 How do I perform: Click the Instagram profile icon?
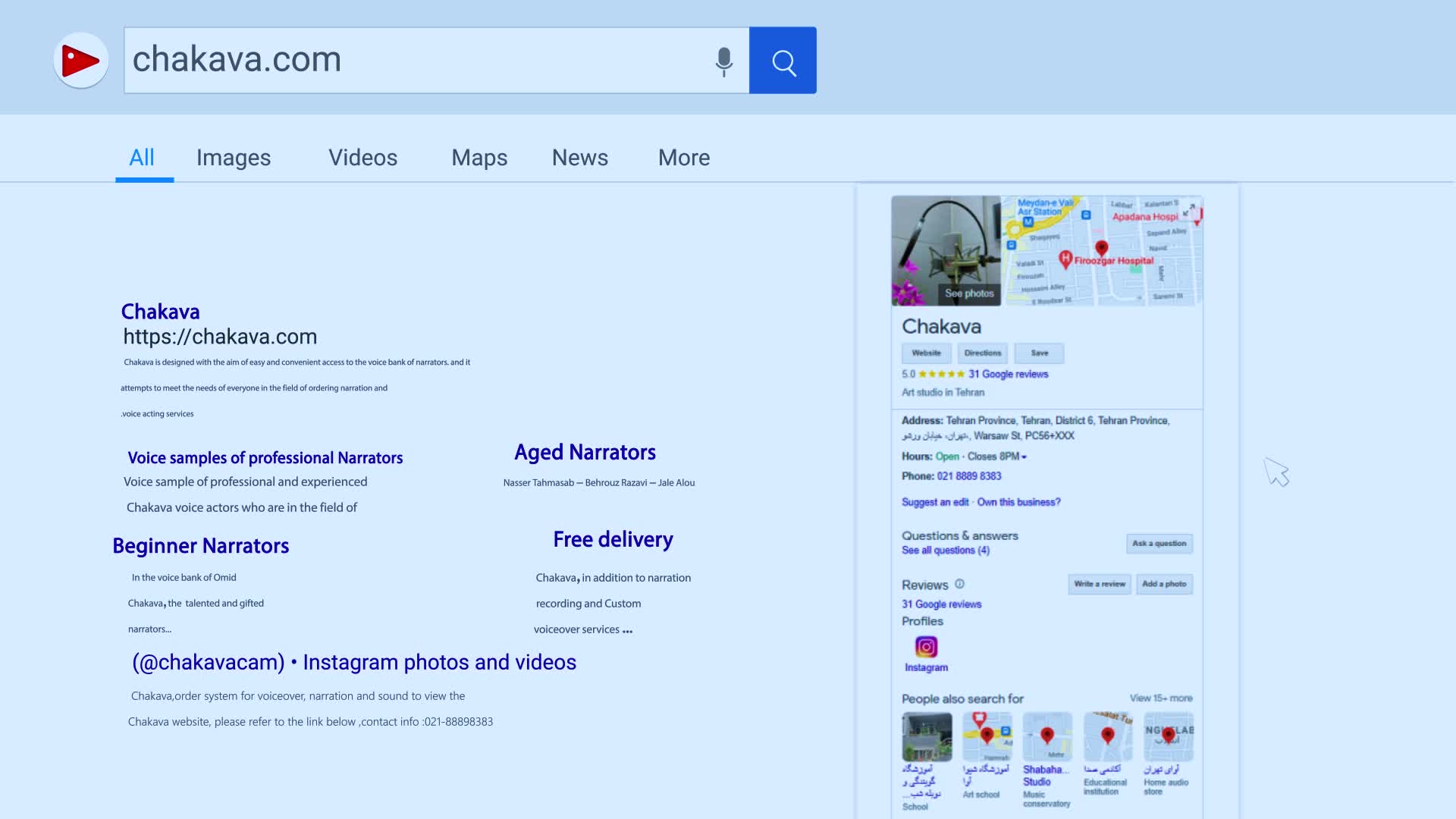point(926,647)
